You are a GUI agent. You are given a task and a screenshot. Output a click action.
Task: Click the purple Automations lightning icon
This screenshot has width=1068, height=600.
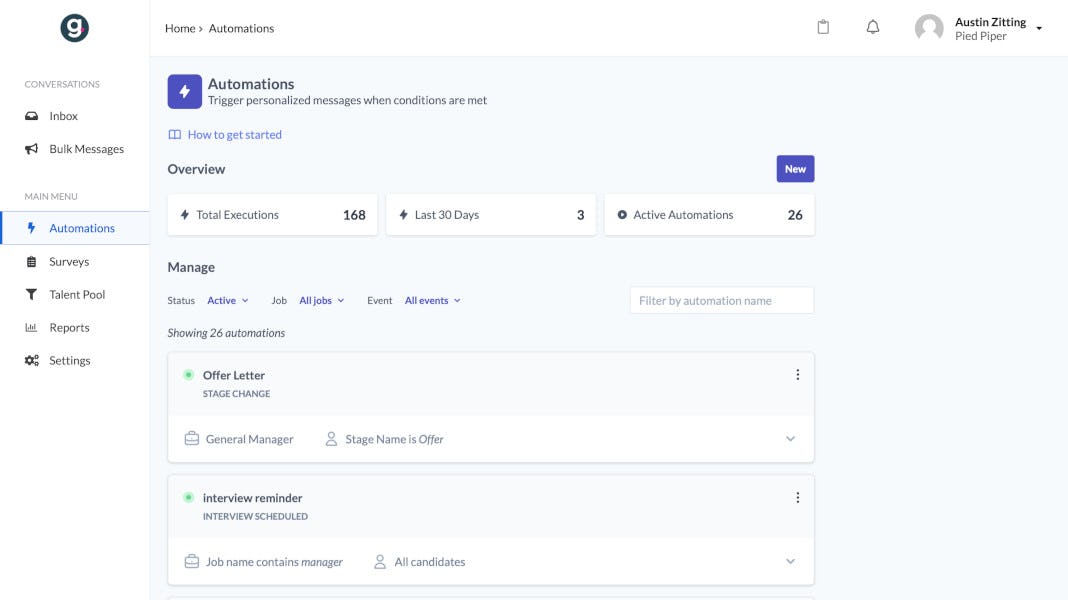pos(184,91)
